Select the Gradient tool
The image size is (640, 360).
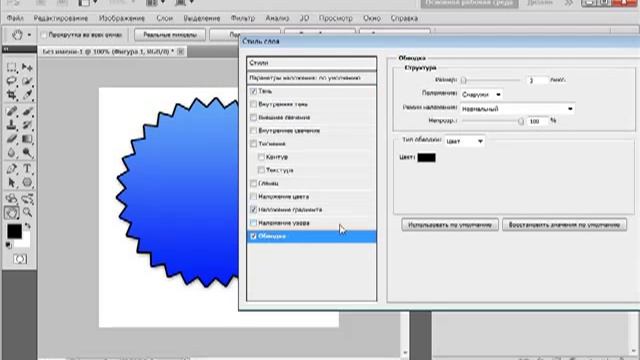pyautogui.click(x=27, y=139)
